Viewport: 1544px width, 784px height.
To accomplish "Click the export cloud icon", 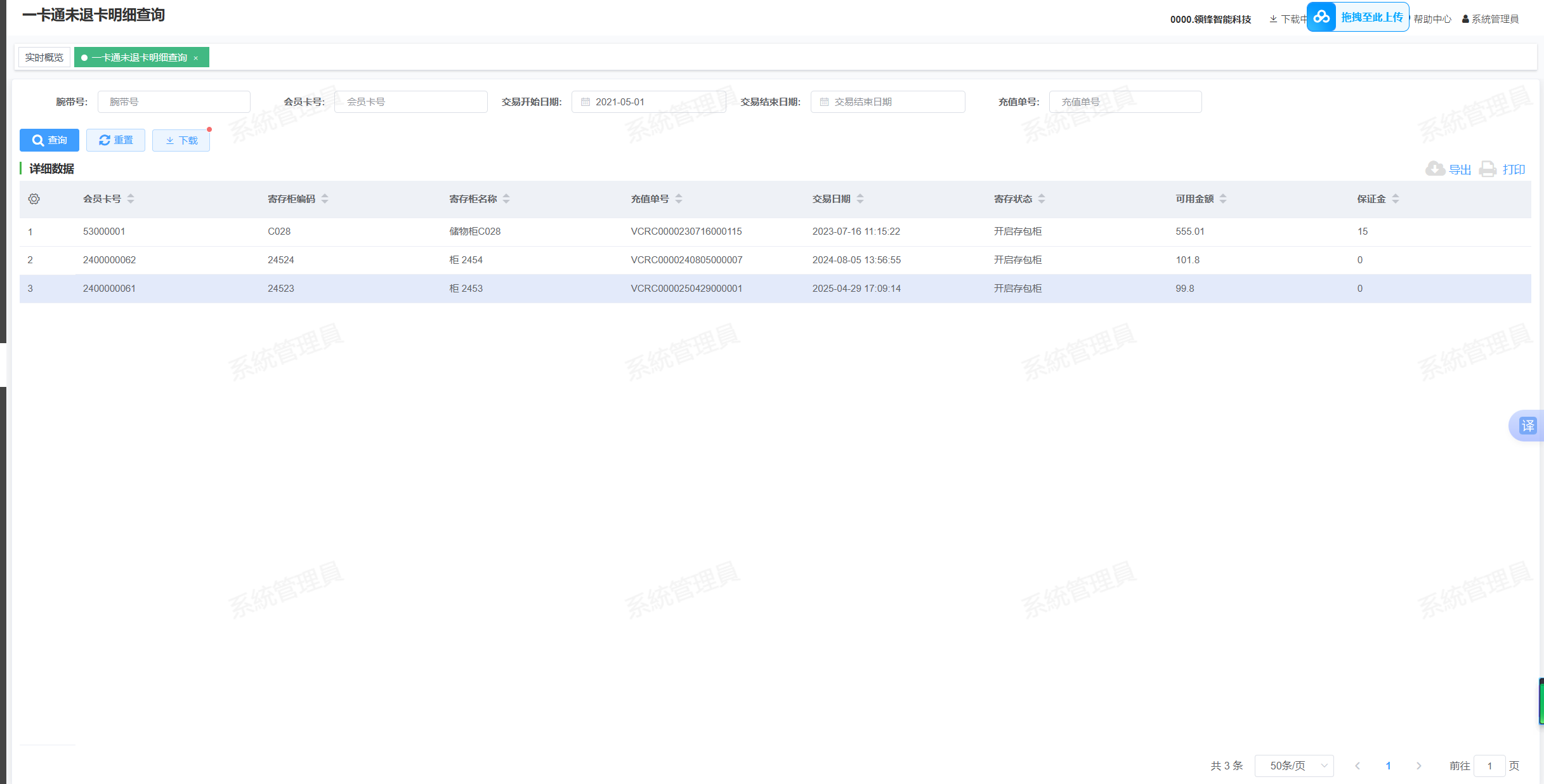I will [1435, 169].
